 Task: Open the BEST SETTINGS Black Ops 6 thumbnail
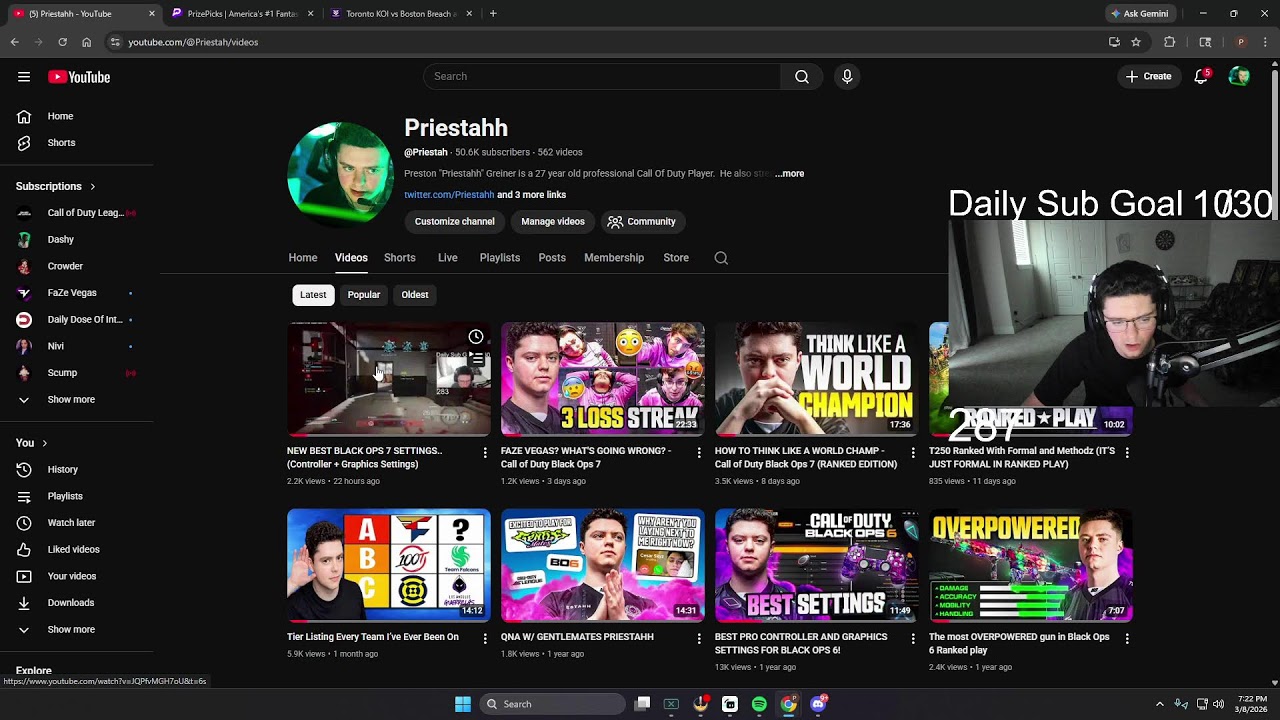(817, 565)
